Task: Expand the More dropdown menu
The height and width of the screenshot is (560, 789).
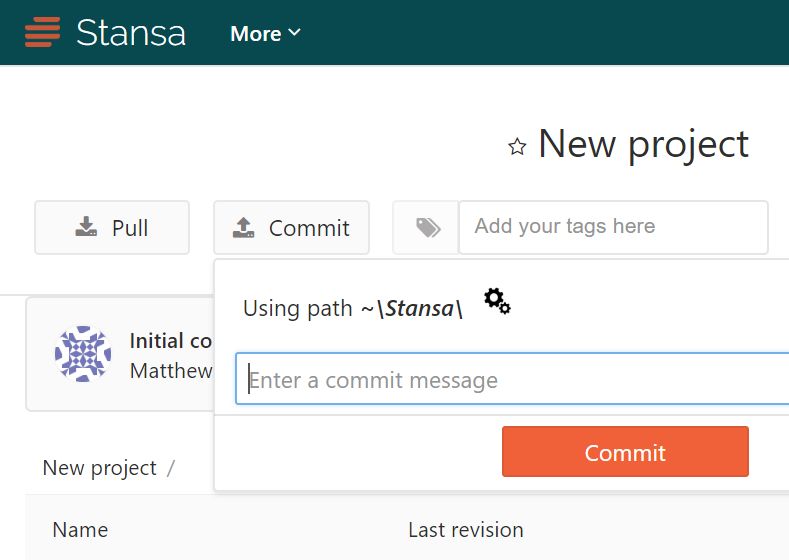Action: tap(265, 34)
